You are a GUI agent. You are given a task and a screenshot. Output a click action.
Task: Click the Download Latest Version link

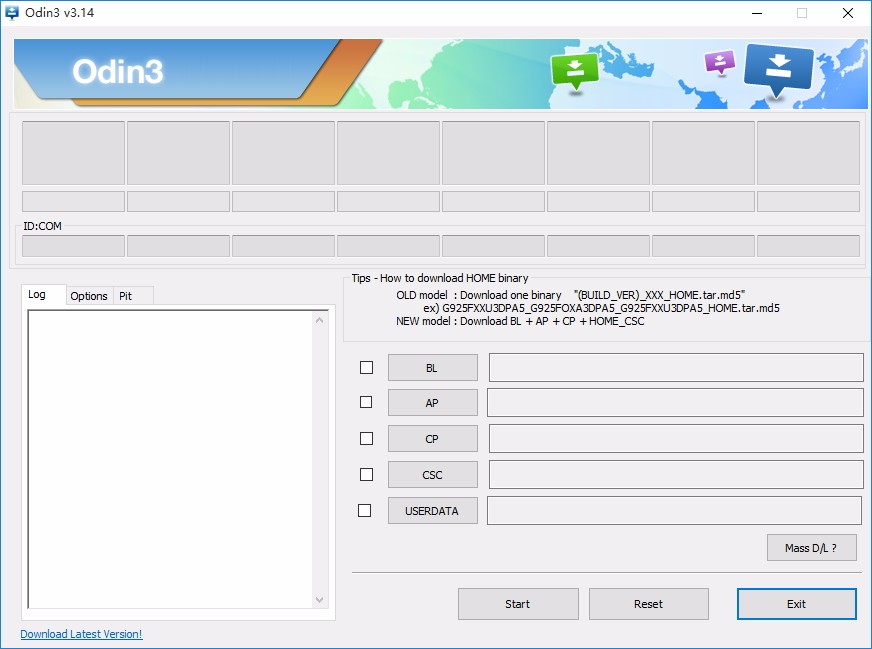tap(81, 634)
